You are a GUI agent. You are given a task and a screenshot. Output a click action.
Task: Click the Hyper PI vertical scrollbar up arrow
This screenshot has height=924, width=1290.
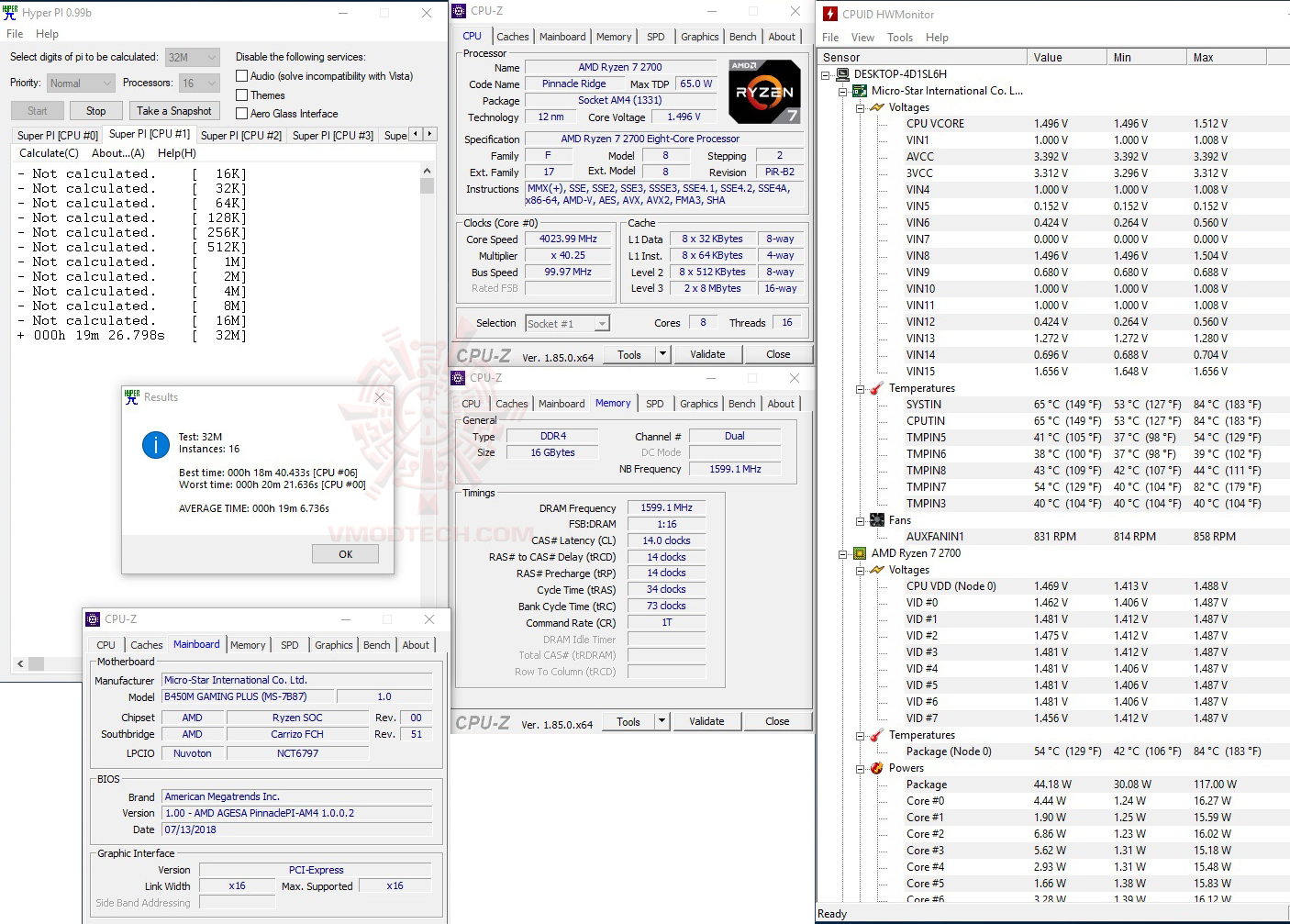427,171
